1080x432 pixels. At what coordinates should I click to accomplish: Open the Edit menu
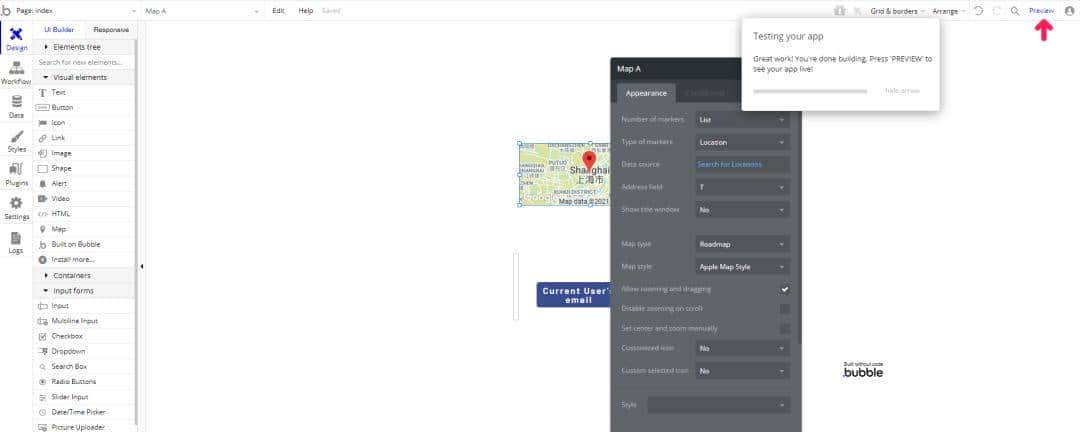tap(279, 10)
